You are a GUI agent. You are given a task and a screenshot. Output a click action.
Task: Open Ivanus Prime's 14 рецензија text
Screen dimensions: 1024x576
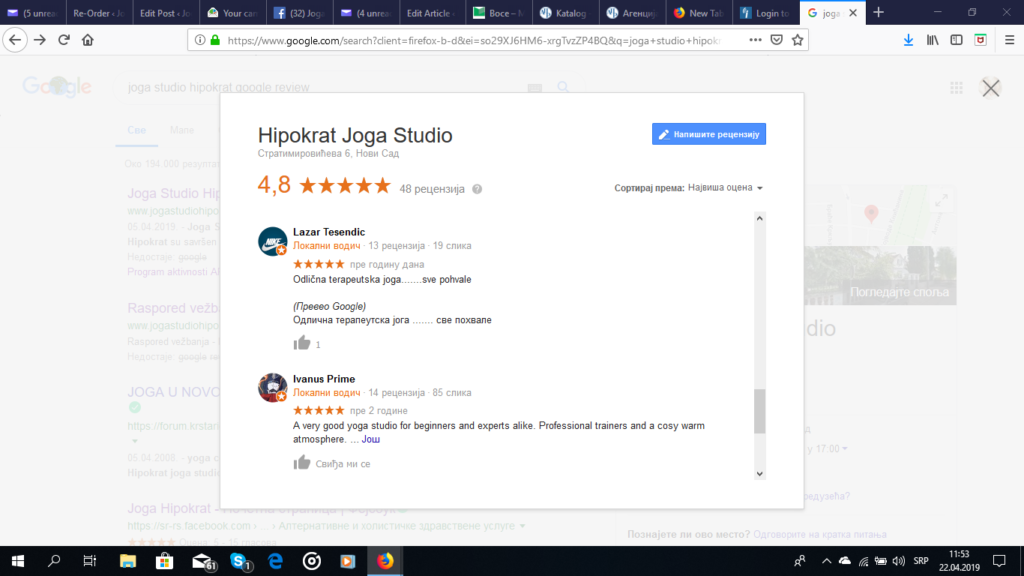[396, 392]
